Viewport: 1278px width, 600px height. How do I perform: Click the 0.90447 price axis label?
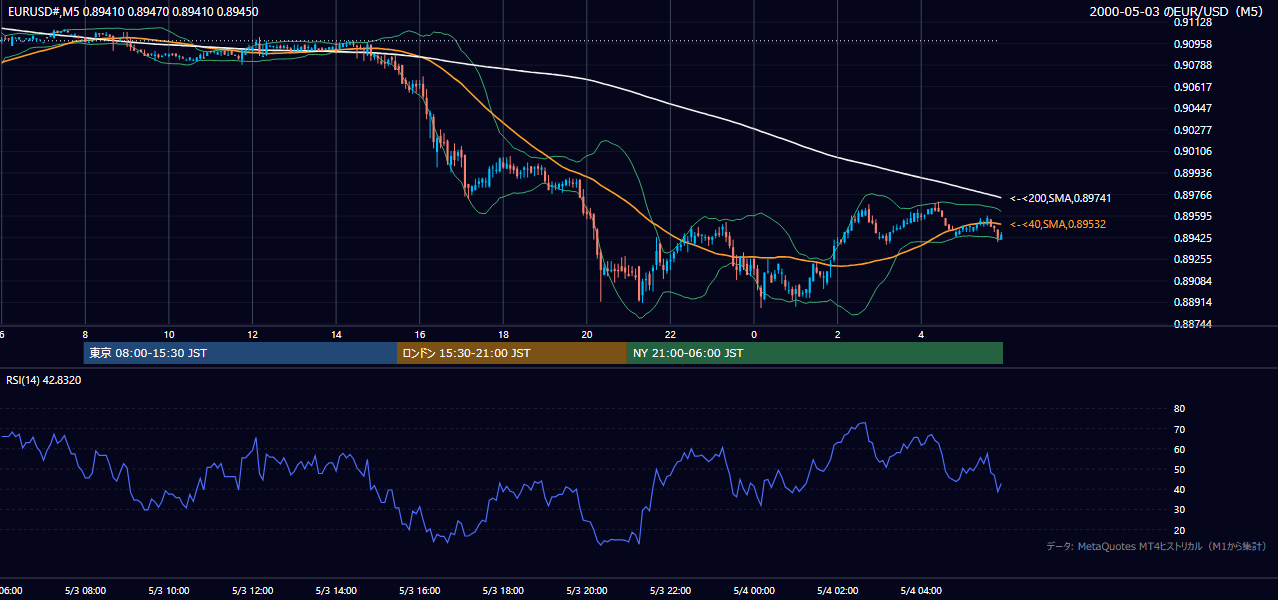1194,108
